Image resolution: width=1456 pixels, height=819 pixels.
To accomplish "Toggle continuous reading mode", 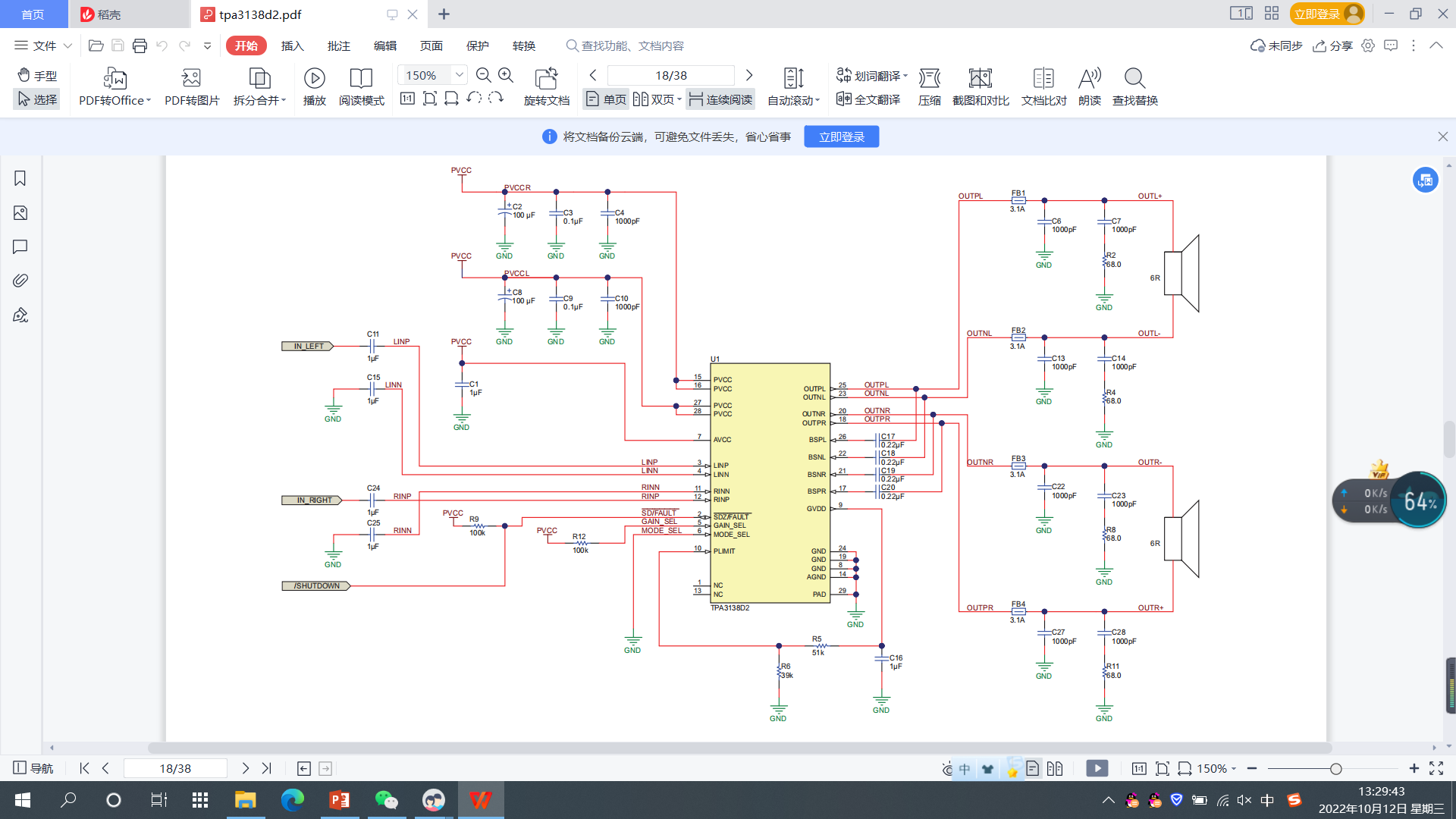I will [720, 99].
